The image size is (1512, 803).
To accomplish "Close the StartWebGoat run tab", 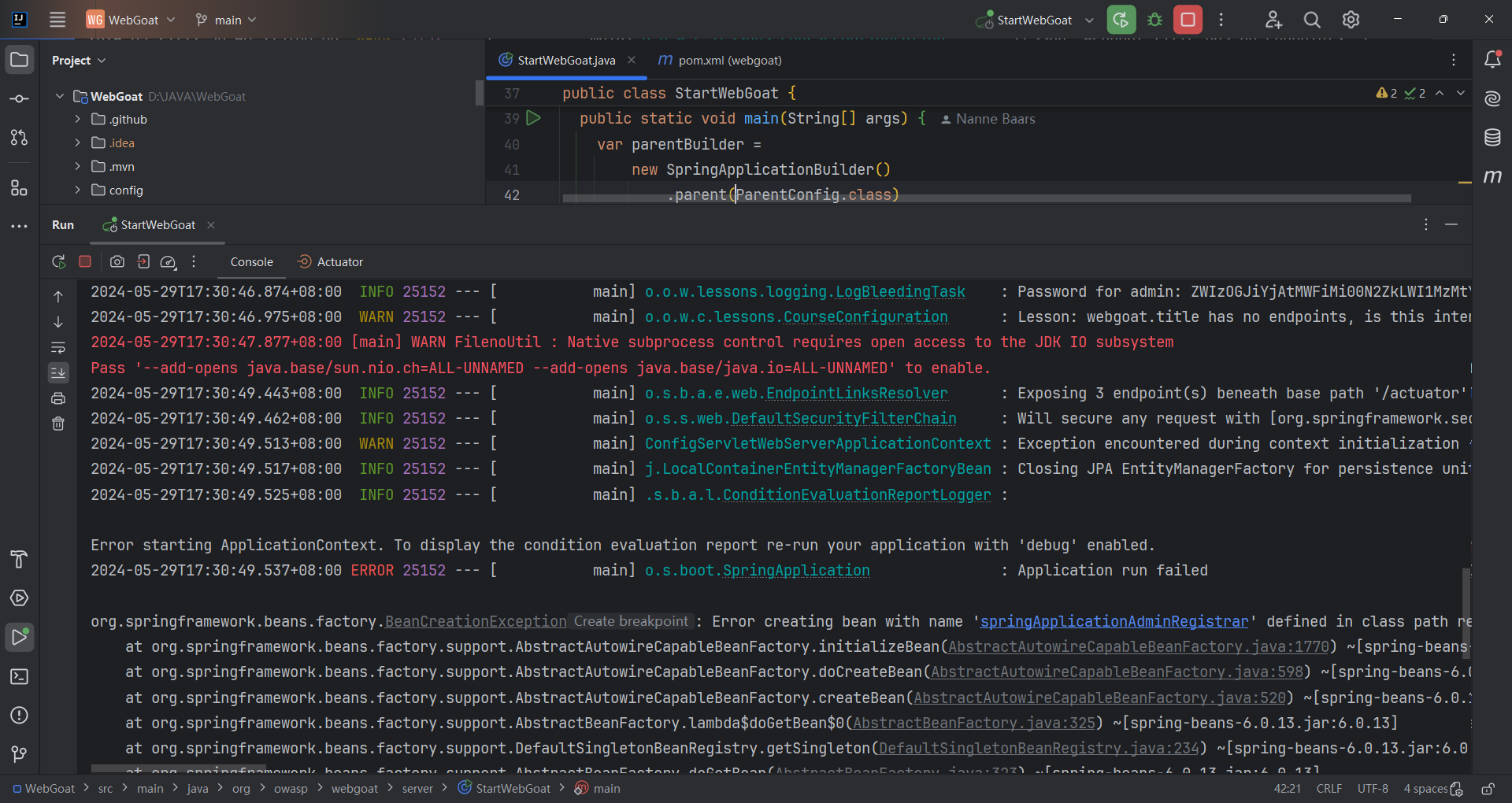I will [x=211, y=225].
